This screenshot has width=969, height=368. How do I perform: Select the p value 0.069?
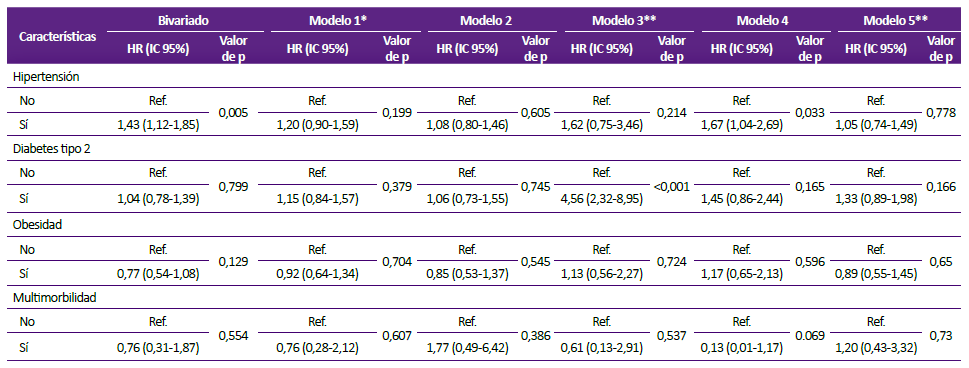point(810,335)
